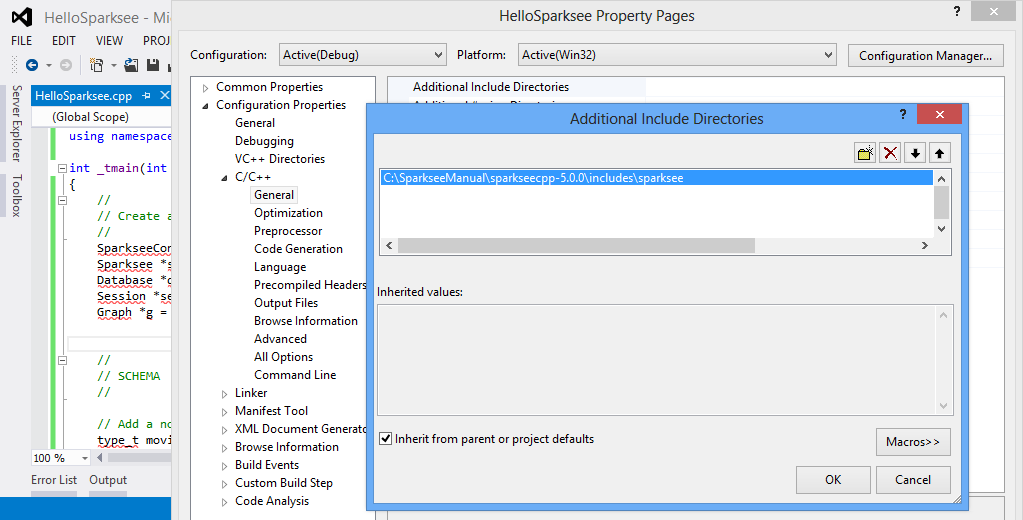Select Command Line in the property tree
Viewport: 1023px width, 520px height.
295,375
